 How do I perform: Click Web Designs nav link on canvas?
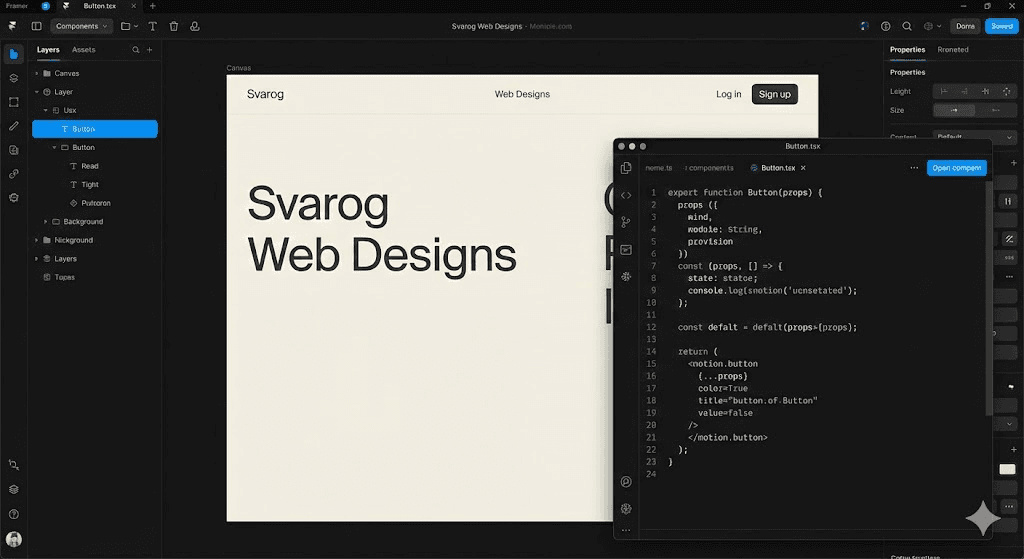coord(522,94)
